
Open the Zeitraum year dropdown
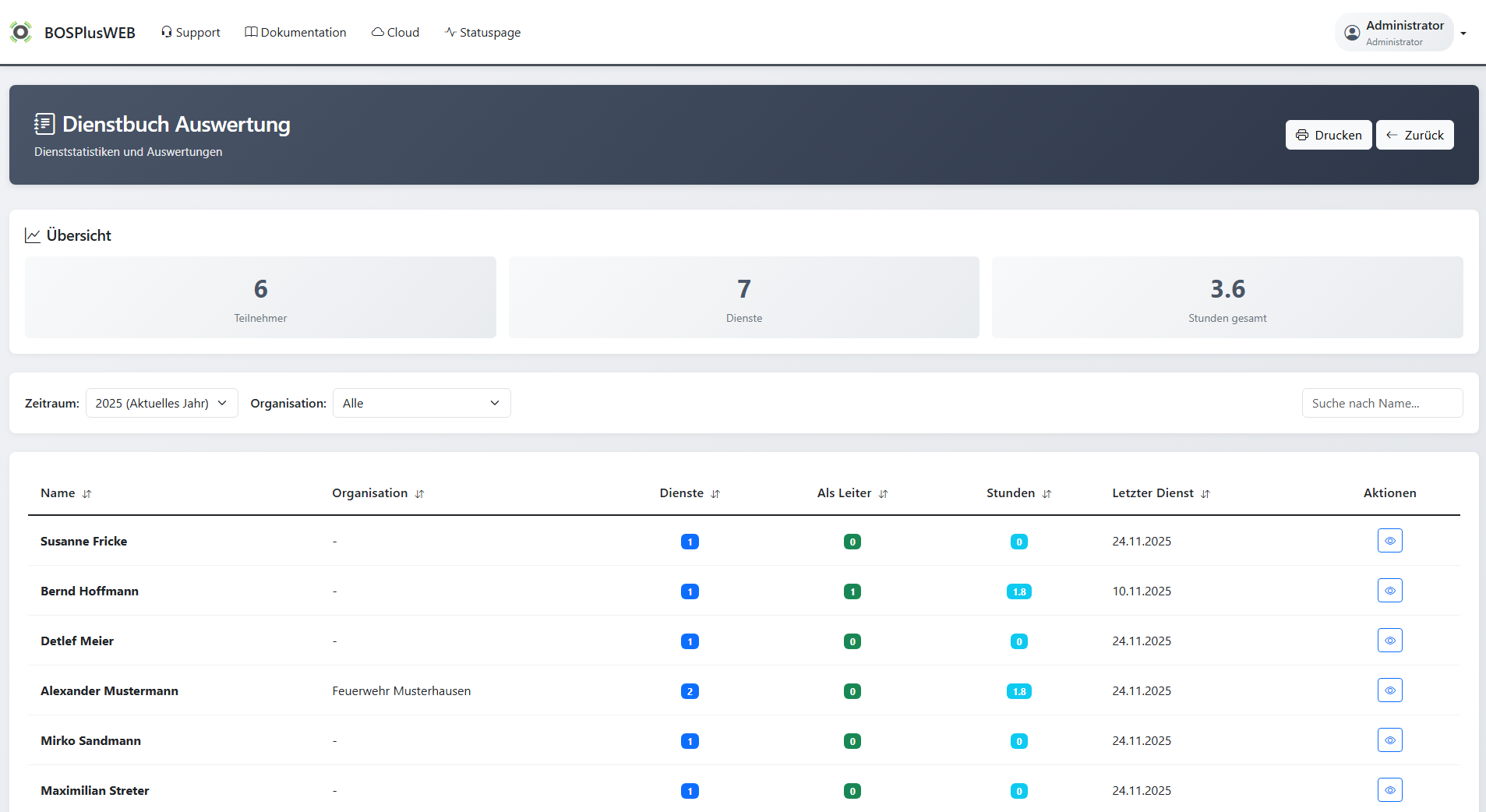pos(161,403)
